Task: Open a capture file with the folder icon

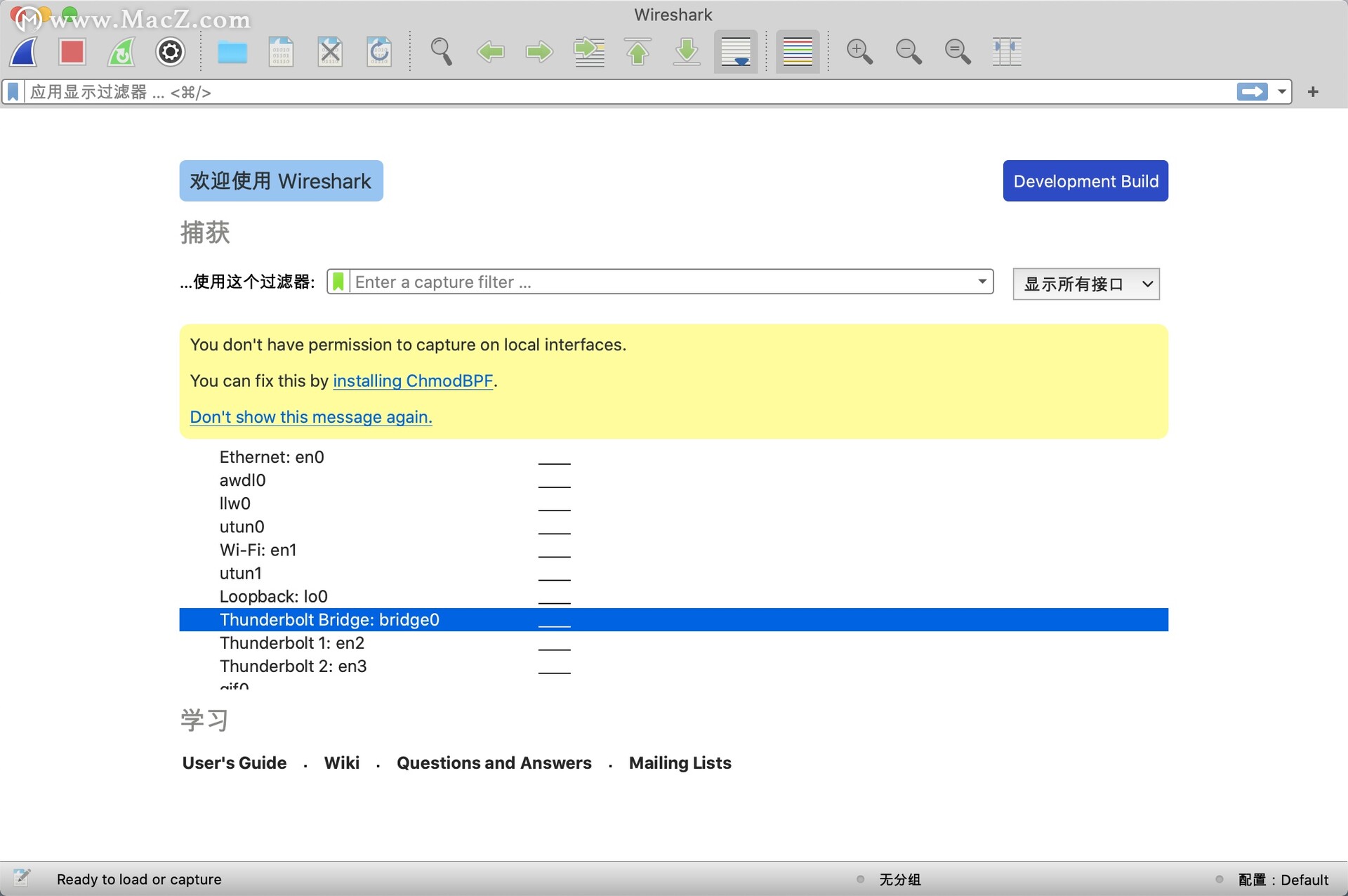Action: click(232, 52)
